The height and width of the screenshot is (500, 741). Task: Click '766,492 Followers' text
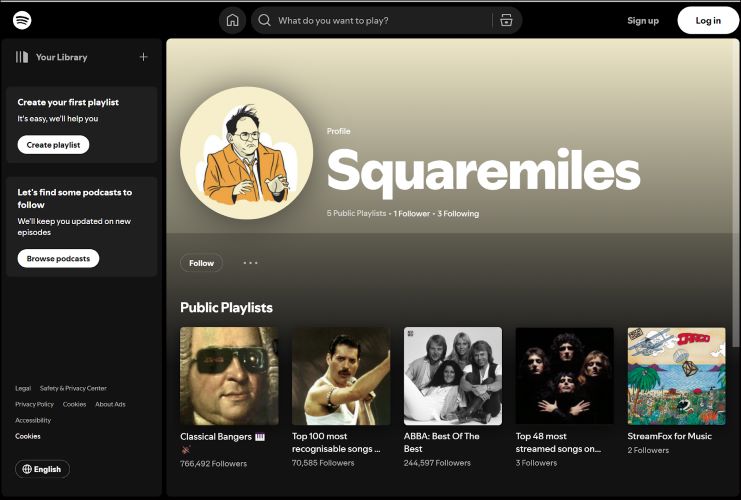pos(214,464)
